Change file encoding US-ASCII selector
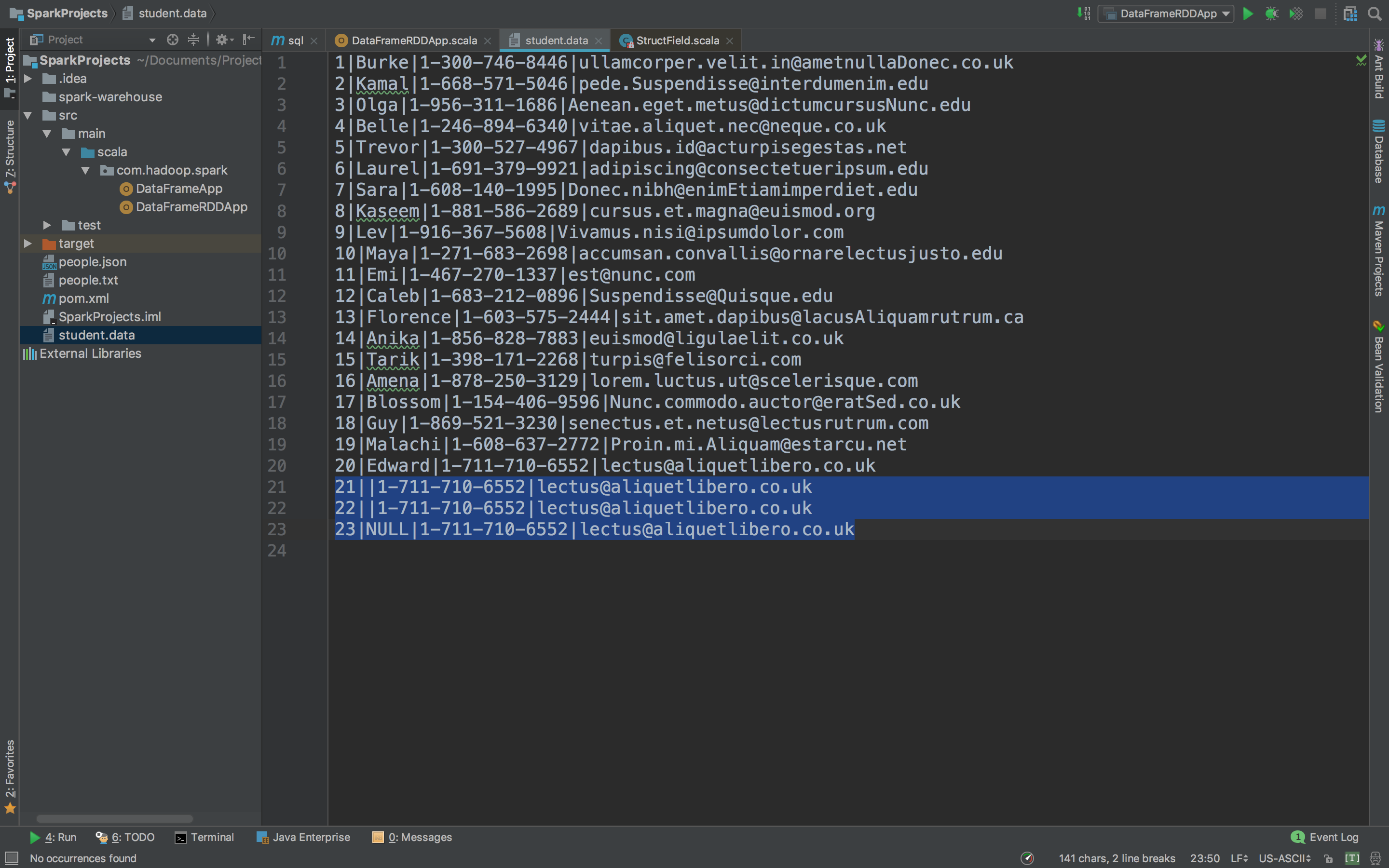 pos(1284,858)
